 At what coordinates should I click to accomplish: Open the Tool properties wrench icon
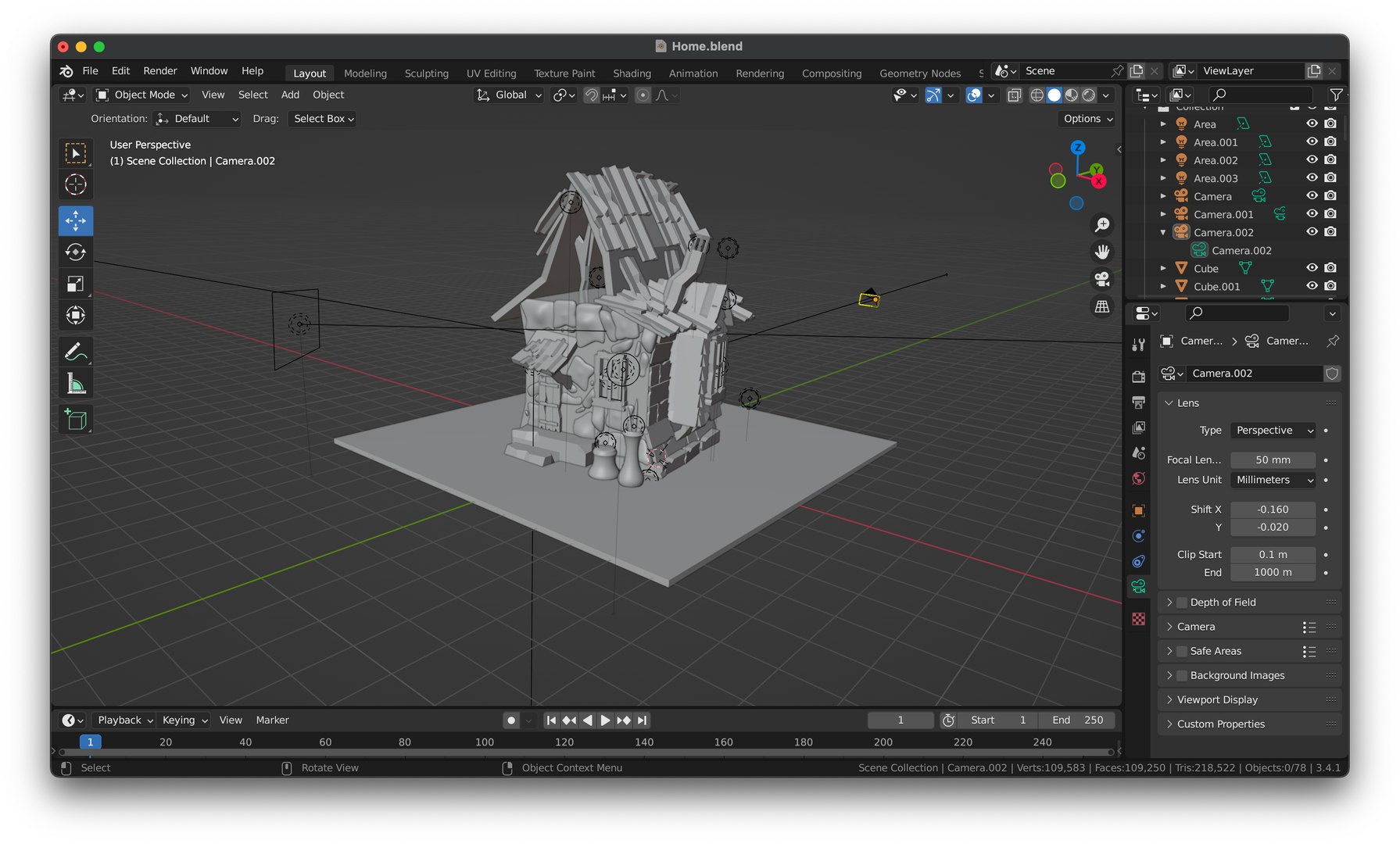(1139, 345)
